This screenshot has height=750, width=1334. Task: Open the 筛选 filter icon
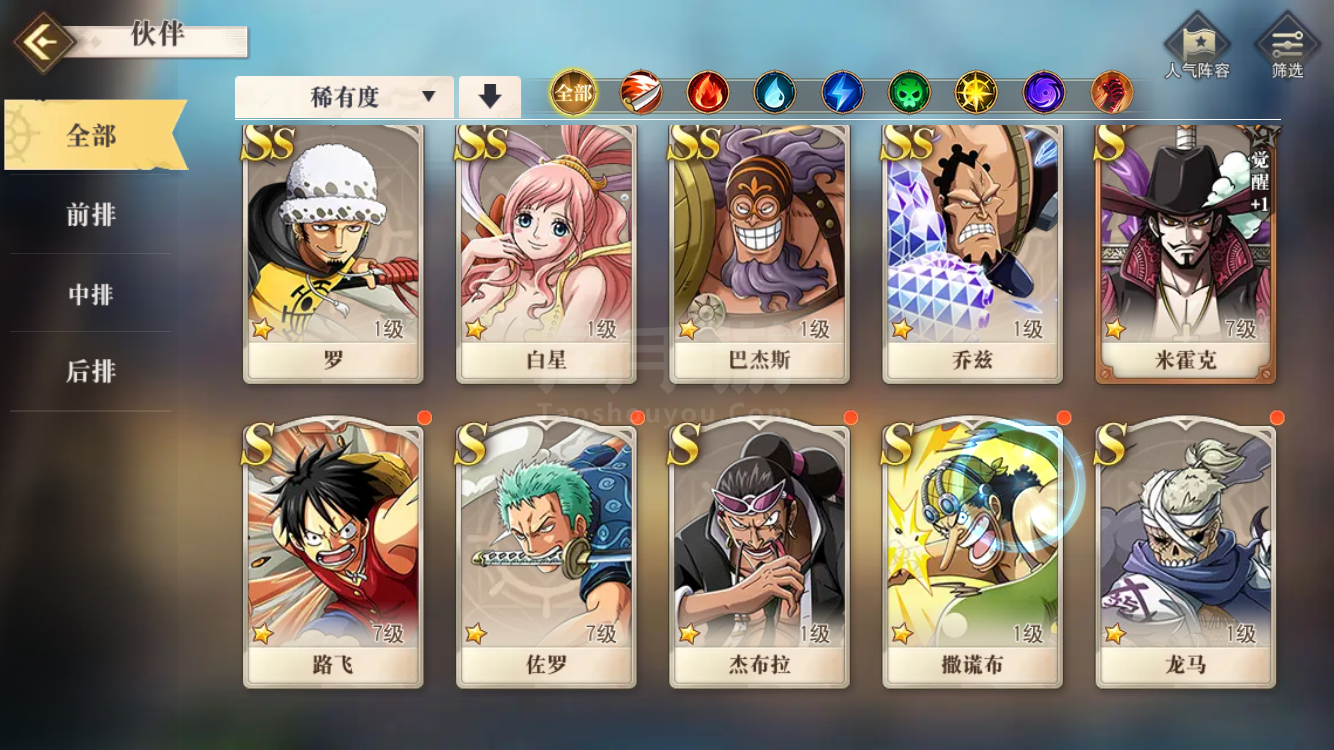point(1287,47)
